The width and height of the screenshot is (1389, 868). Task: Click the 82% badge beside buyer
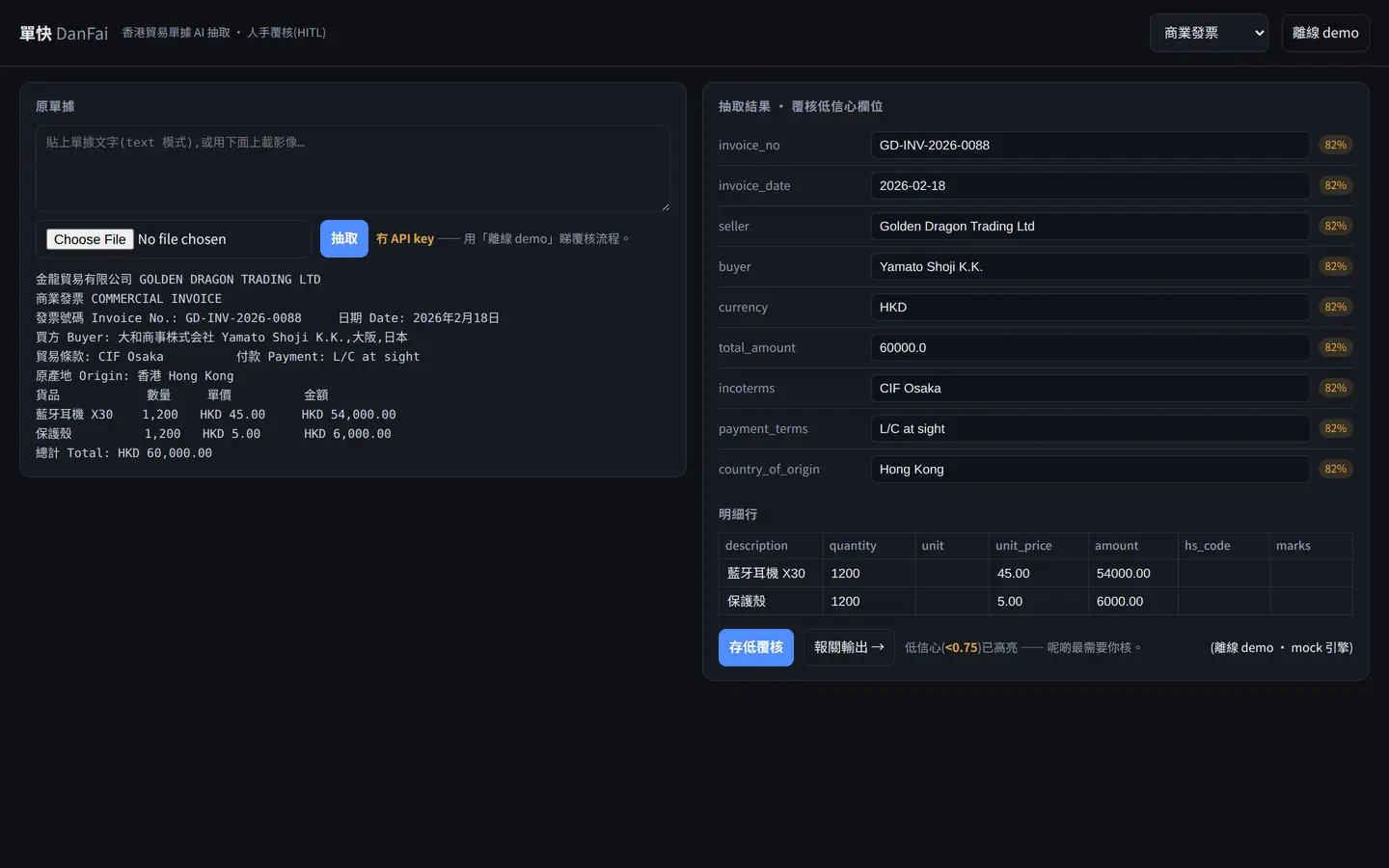pos(1336,266)
